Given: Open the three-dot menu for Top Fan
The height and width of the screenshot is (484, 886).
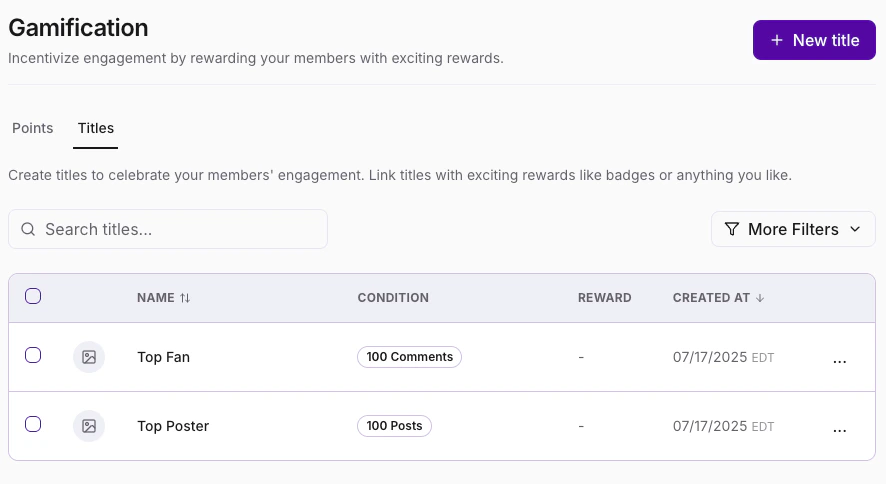Looking at the screenshot, I should 840,359.
